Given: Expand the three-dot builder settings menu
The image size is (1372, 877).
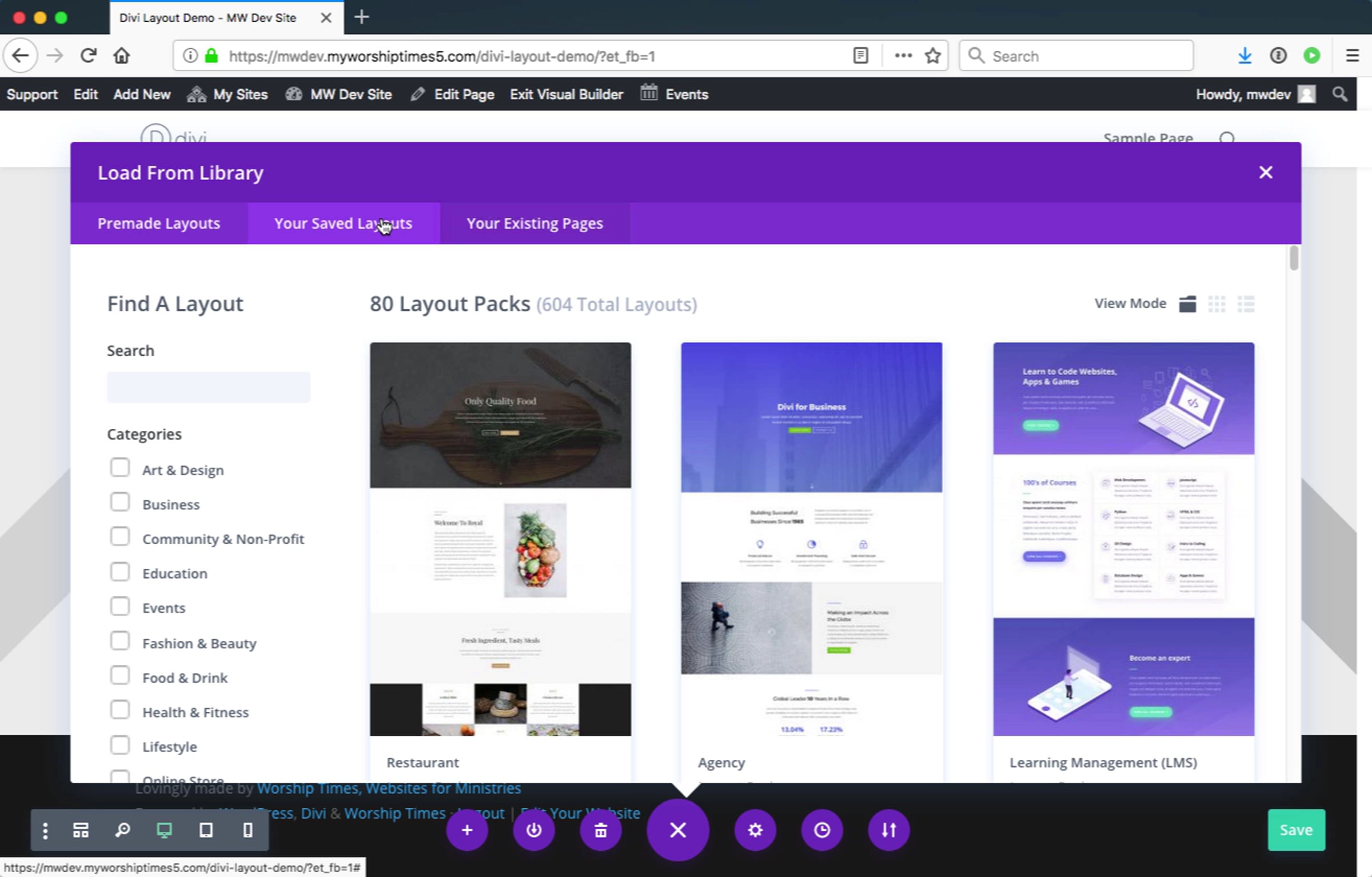Looking at the screenshot, I should click(45, 830).
